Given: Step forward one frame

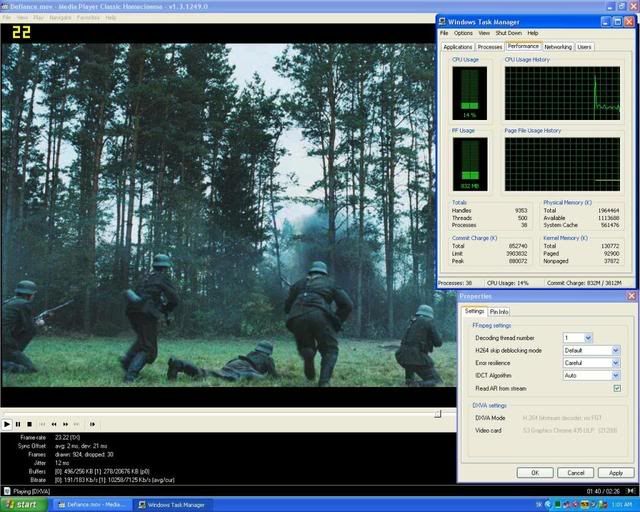Looking at the screenshot, I should [x=92, y=424].
